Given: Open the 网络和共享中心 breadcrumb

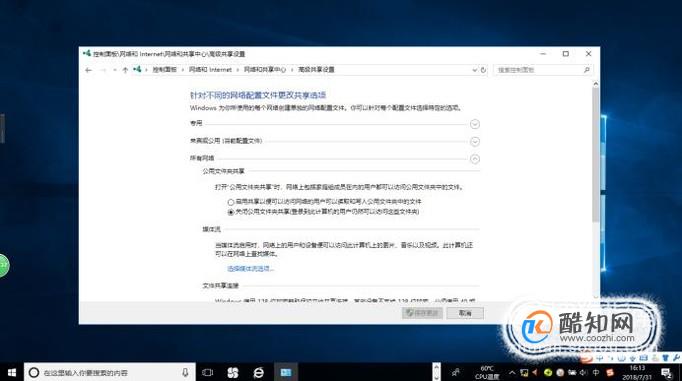Looking at the screenshot, I should (x=265, y=70).
